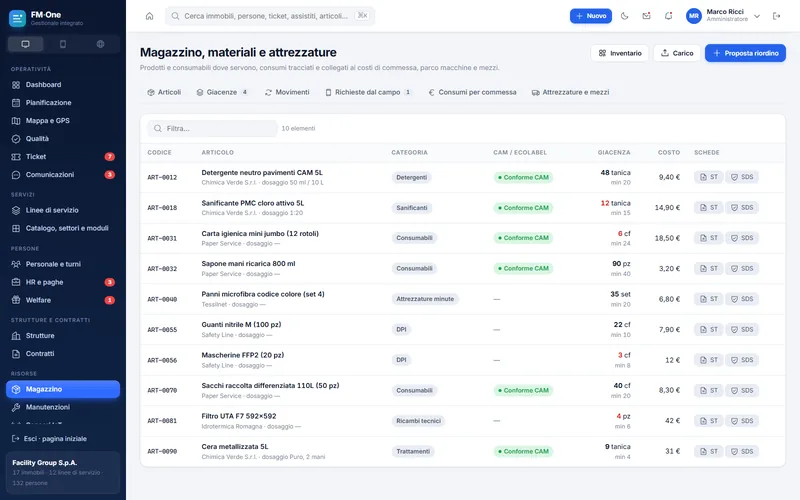
Task: Switch to the Giacenze tab
Action: pos(222,92)
